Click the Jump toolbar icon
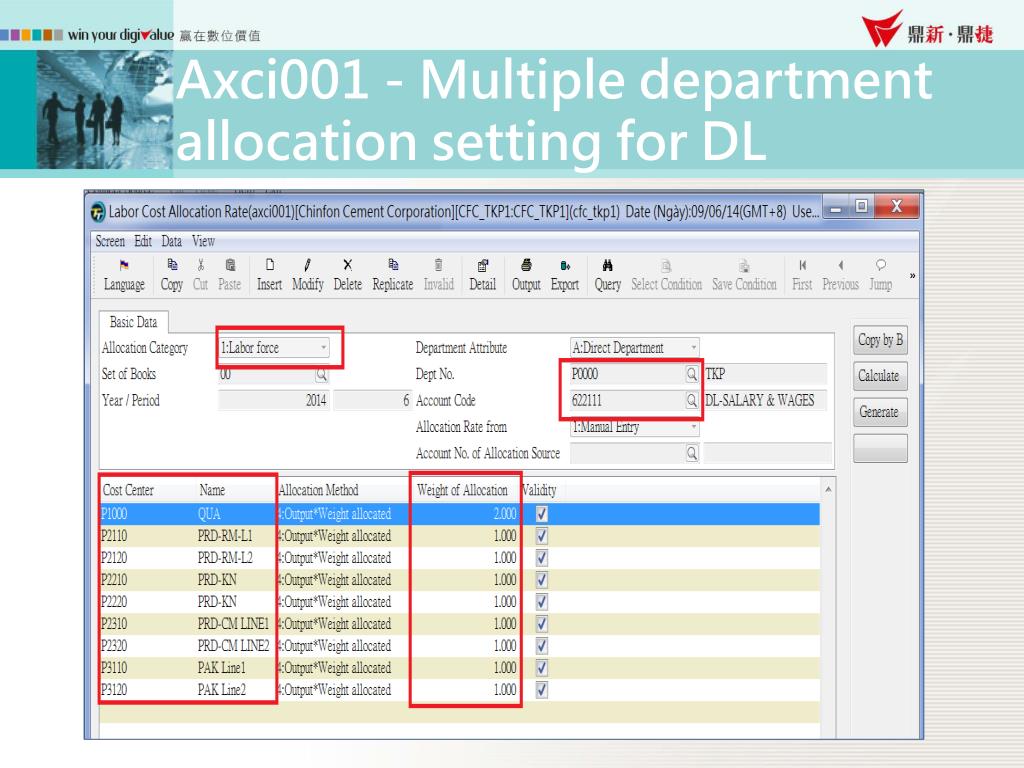Screen dimensions: 1024x768 tap(881, 264)
